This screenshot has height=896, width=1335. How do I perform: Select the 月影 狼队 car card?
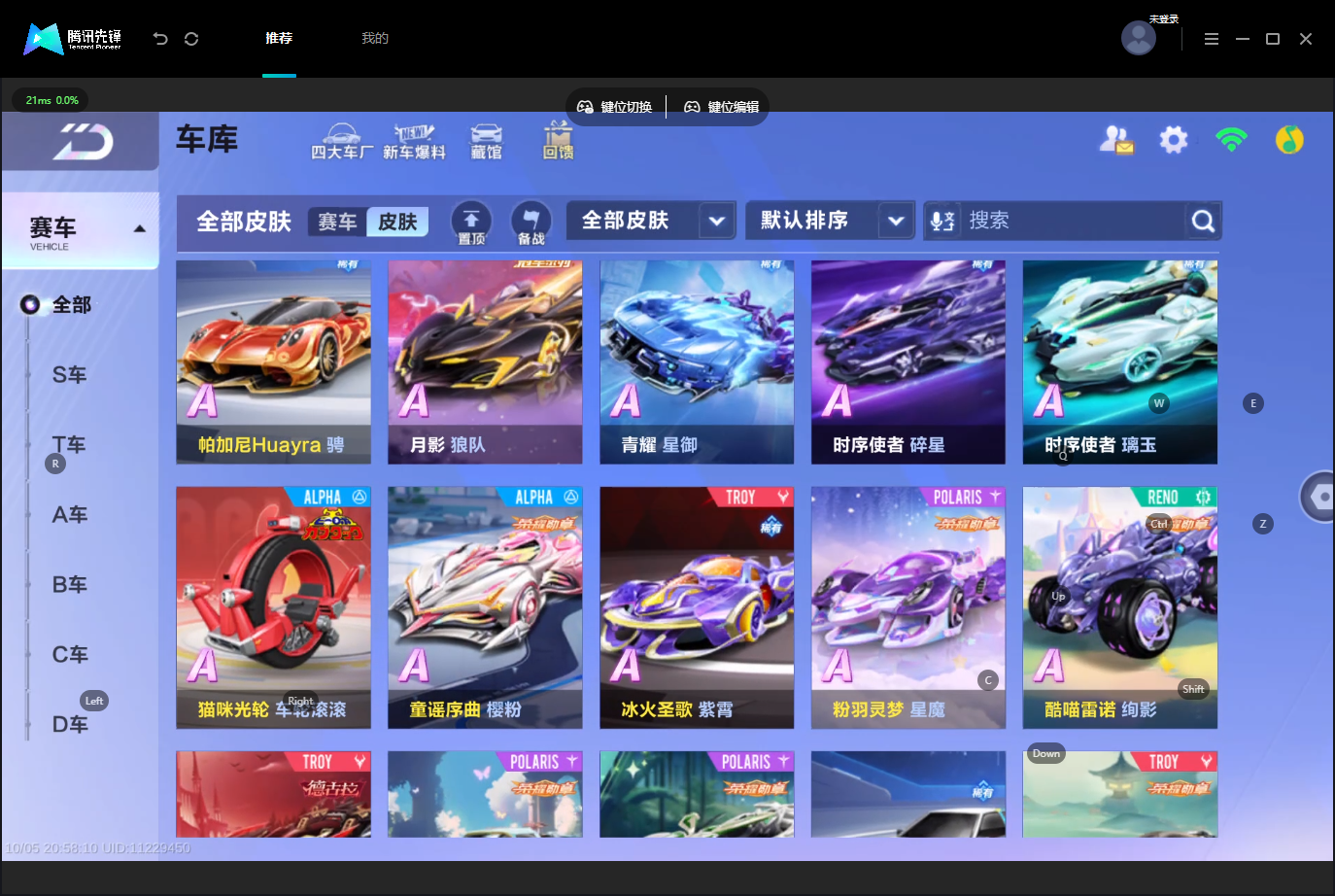[x=486, y=362]
